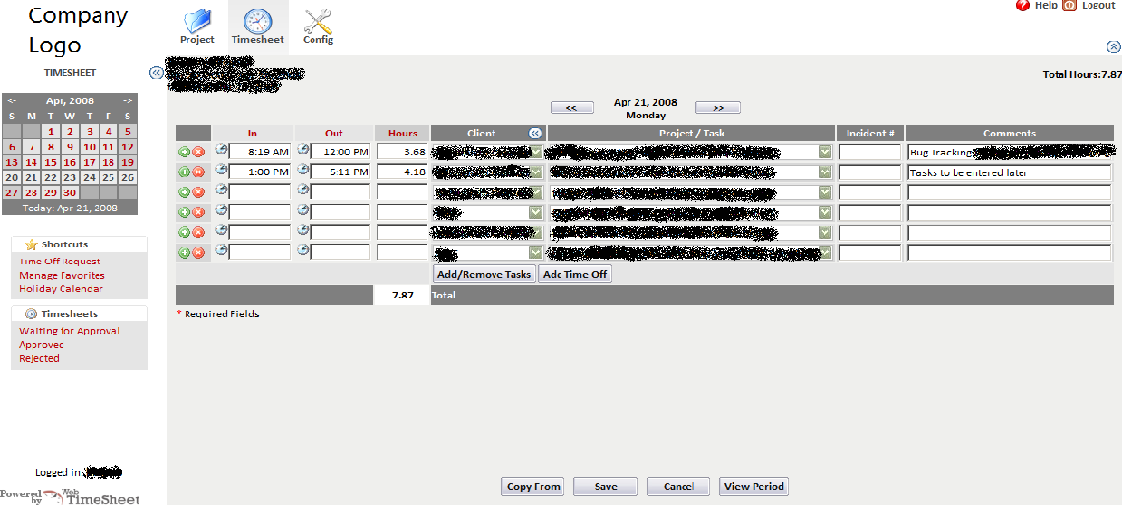Viewport: 1123px width, 505px height.
Task: Open the Config tools icon
Action: pyautogui.click(x=317, y=21)
